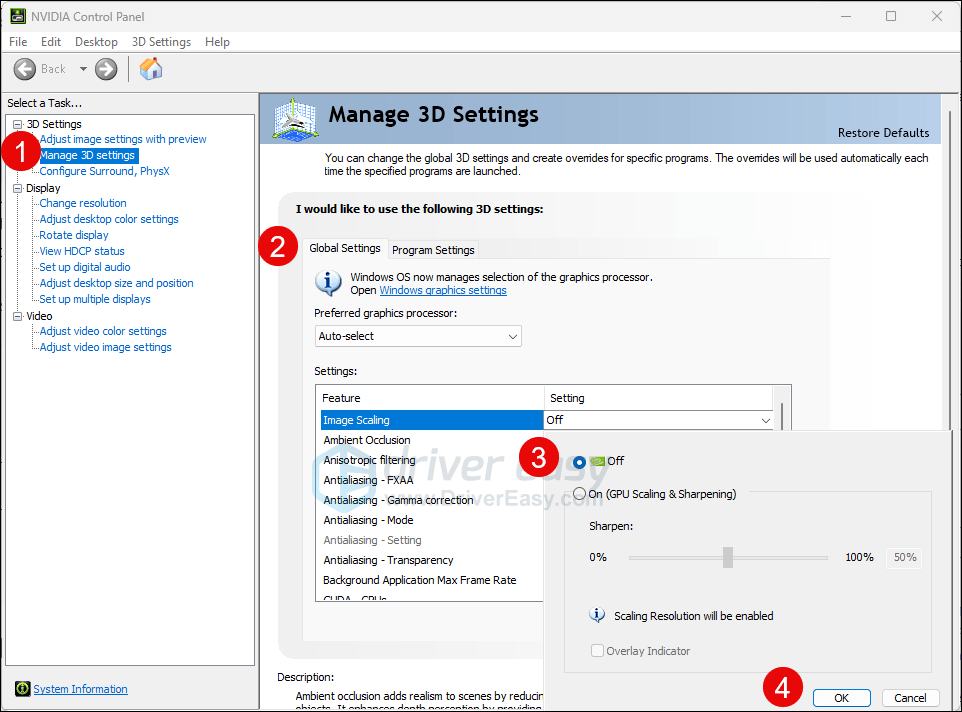
Task: Click the Home icon in toolbar
Action: (x=151, y=69)
